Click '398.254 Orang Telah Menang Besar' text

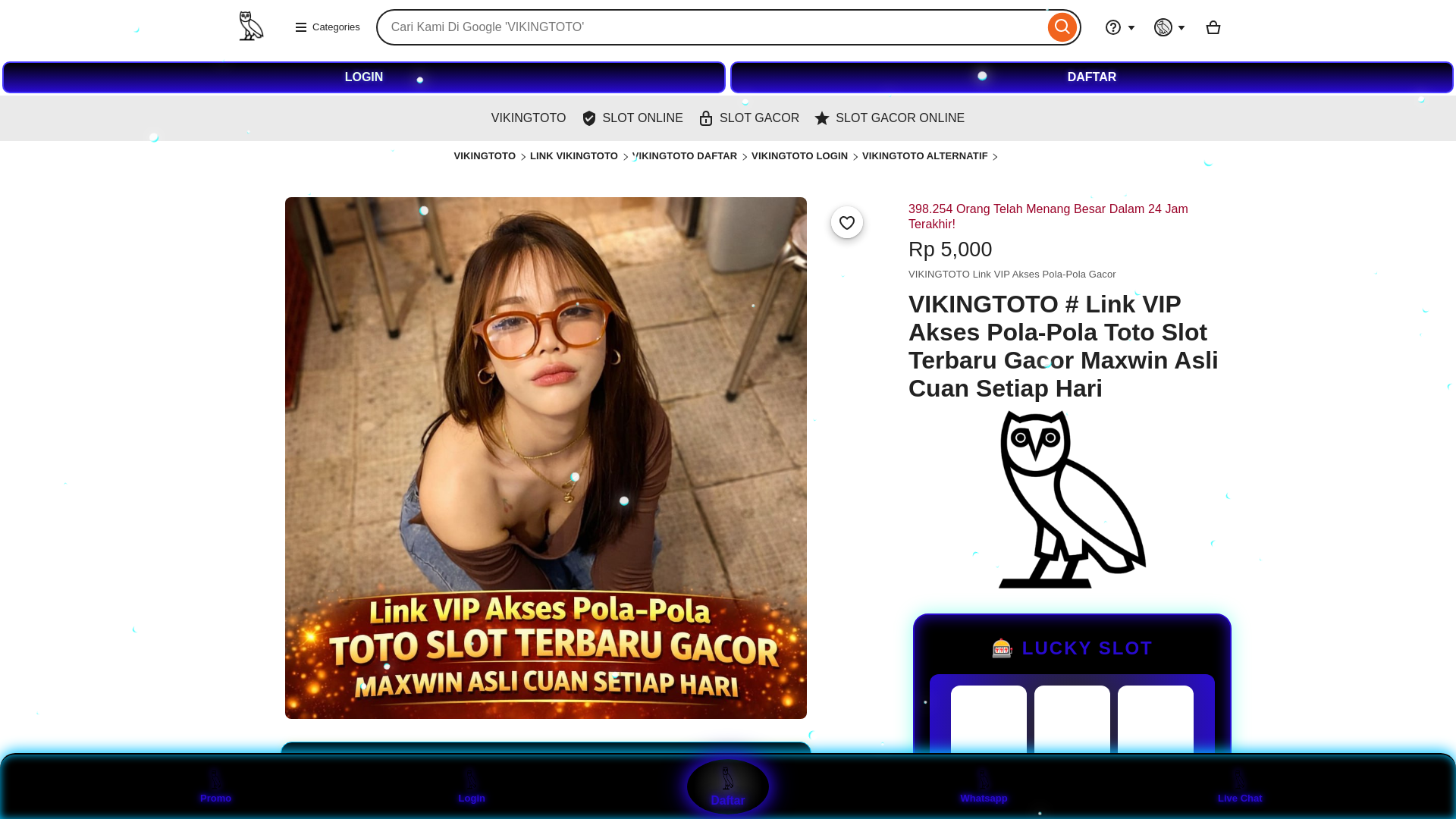pos(1048,217)
